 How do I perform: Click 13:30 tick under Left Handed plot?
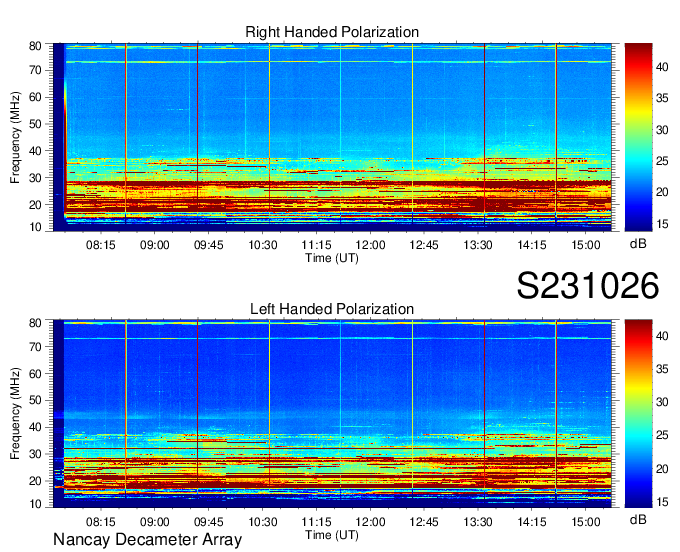click(478, 522)
